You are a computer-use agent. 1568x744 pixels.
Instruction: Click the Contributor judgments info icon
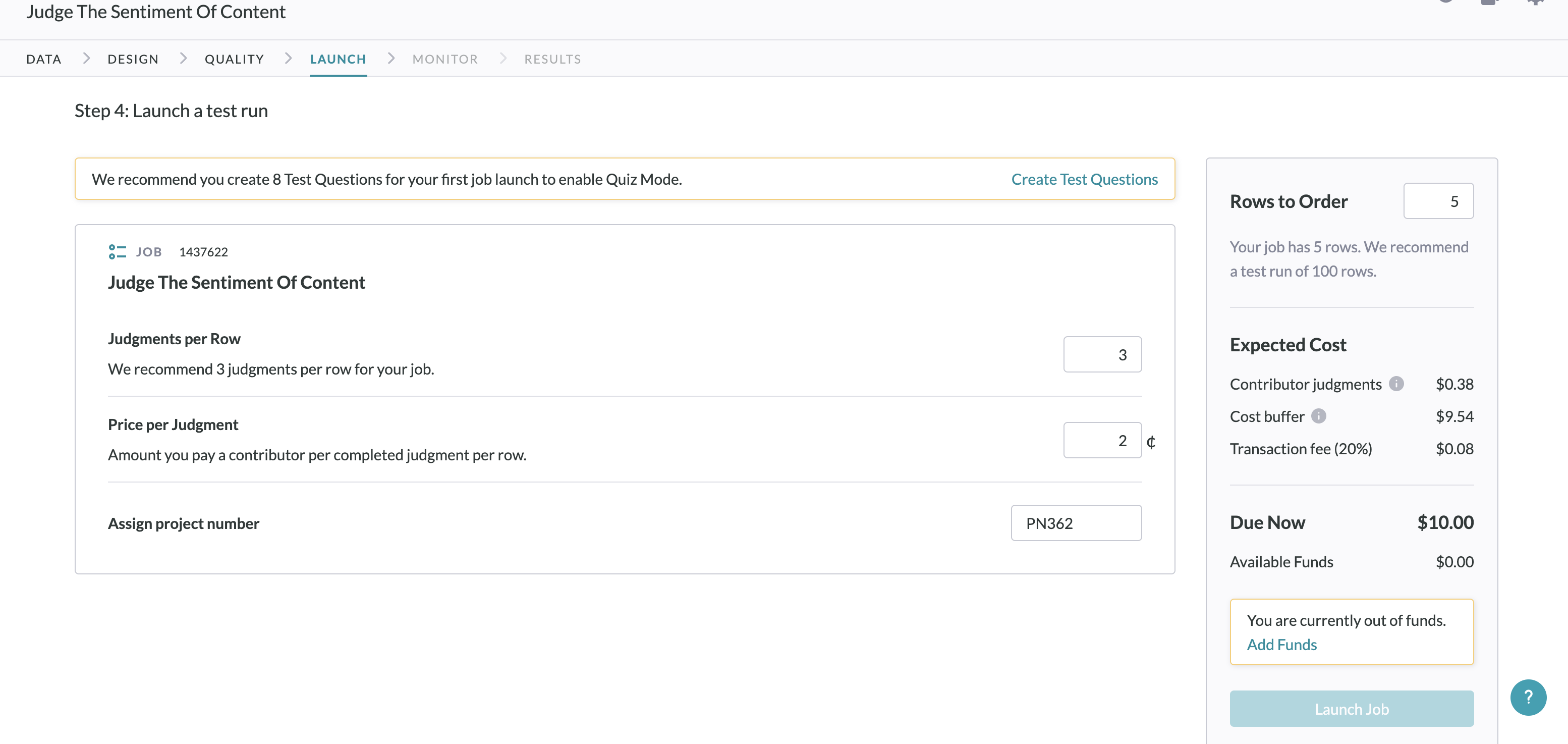click(1396, 384)
